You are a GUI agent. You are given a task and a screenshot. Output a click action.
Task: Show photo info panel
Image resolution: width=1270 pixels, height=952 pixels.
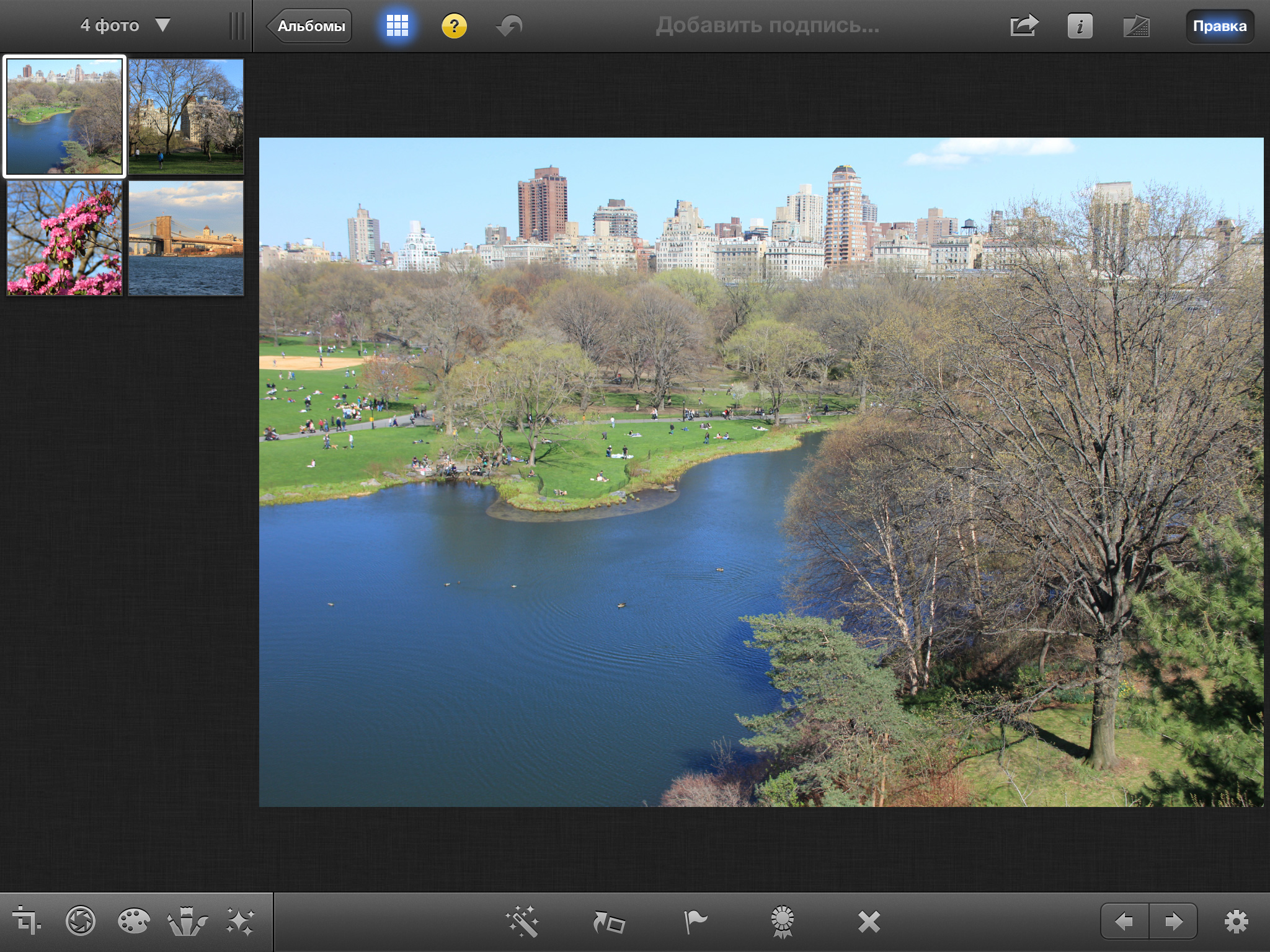1080,26
